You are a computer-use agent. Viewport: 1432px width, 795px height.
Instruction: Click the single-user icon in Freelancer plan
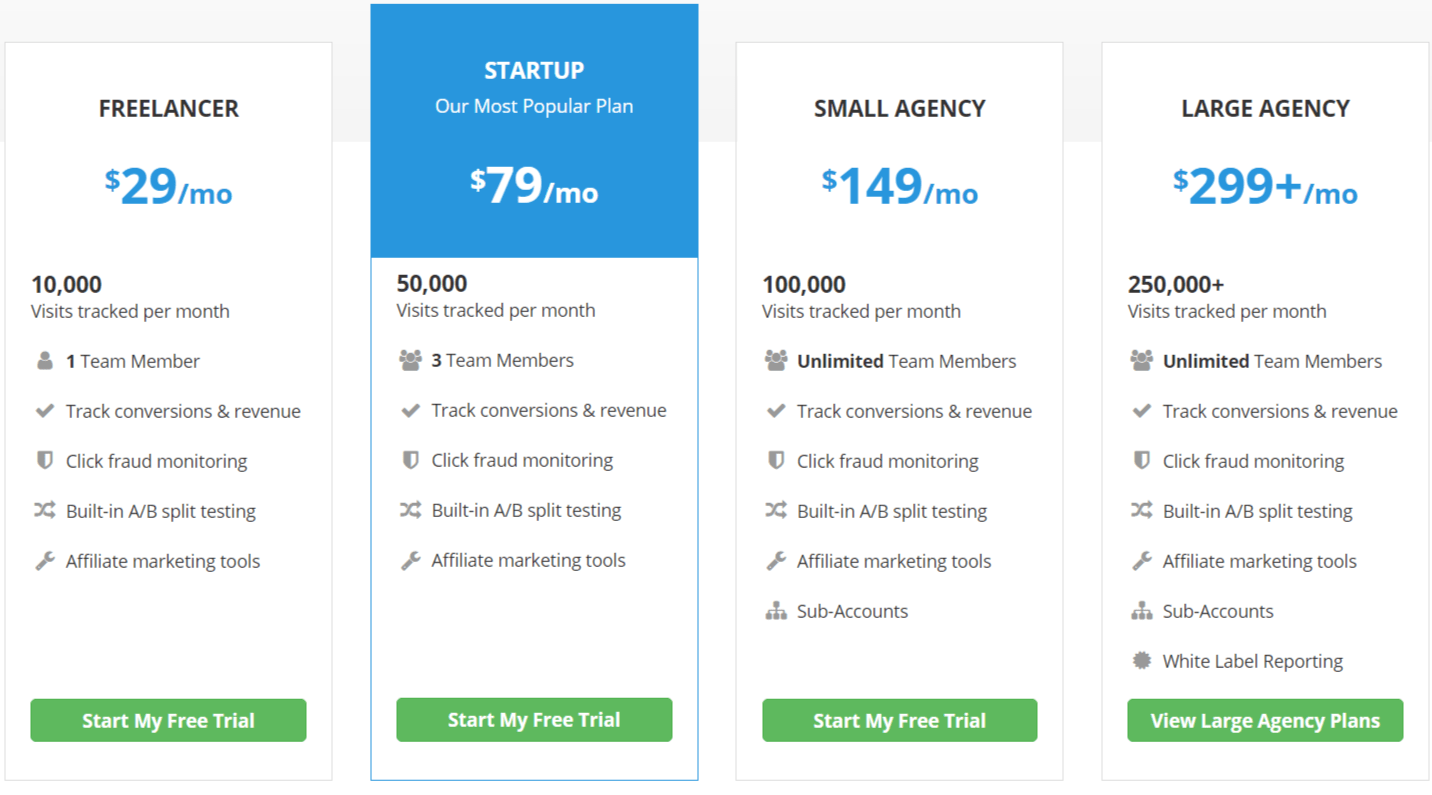(x=45, y=361)
